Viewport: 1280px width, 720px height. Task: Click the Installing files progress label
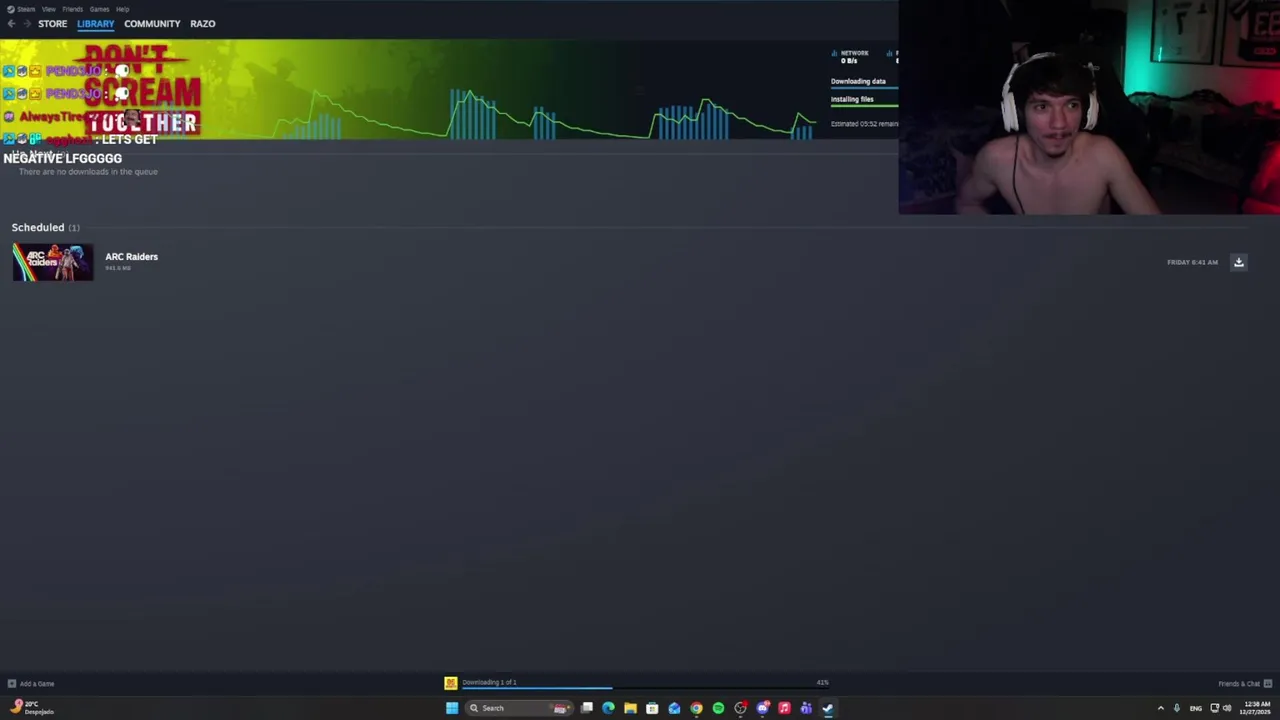pos(852,99)
